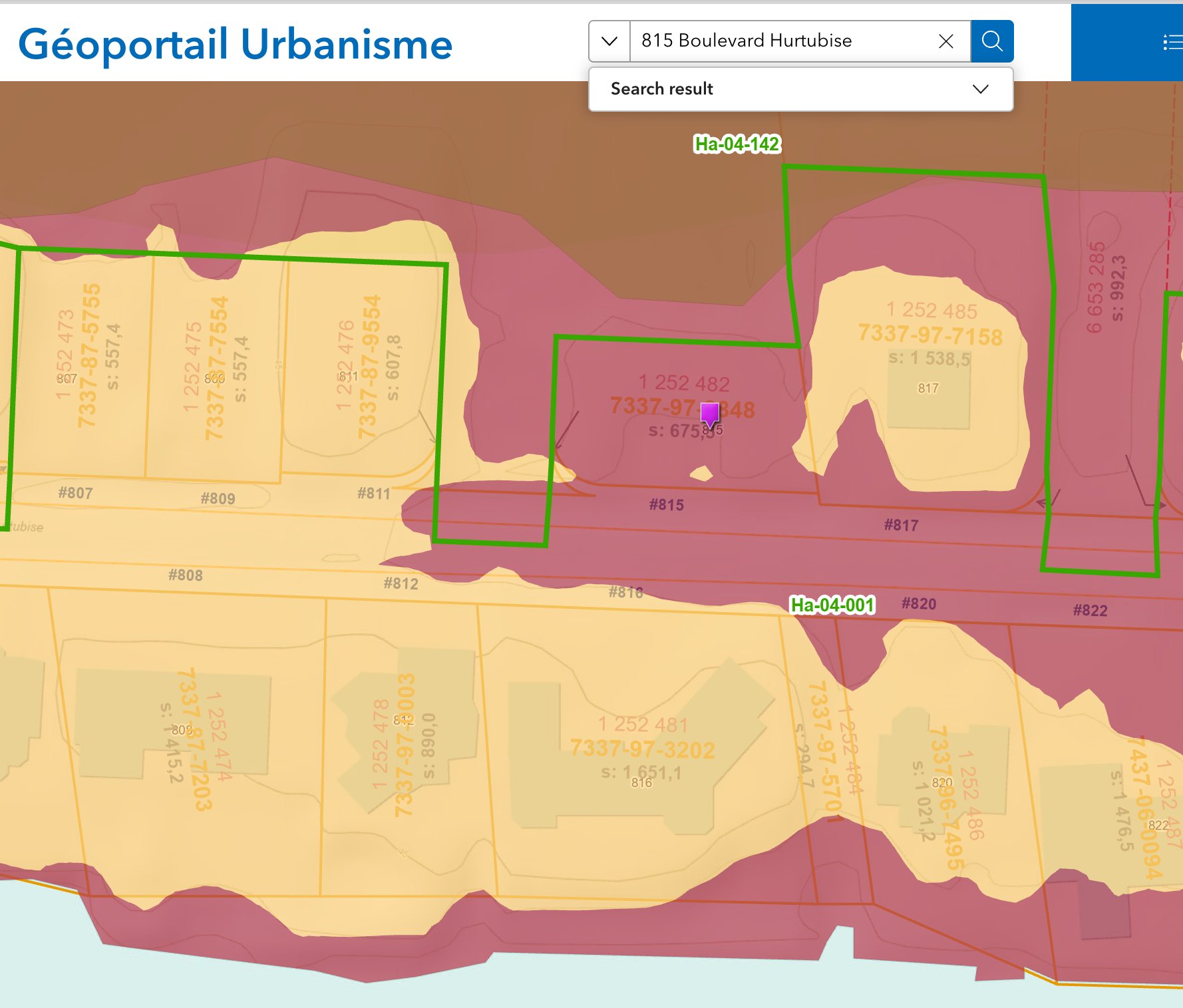Select lot 6 653 285 parcel label

(x=1096, y=287)
